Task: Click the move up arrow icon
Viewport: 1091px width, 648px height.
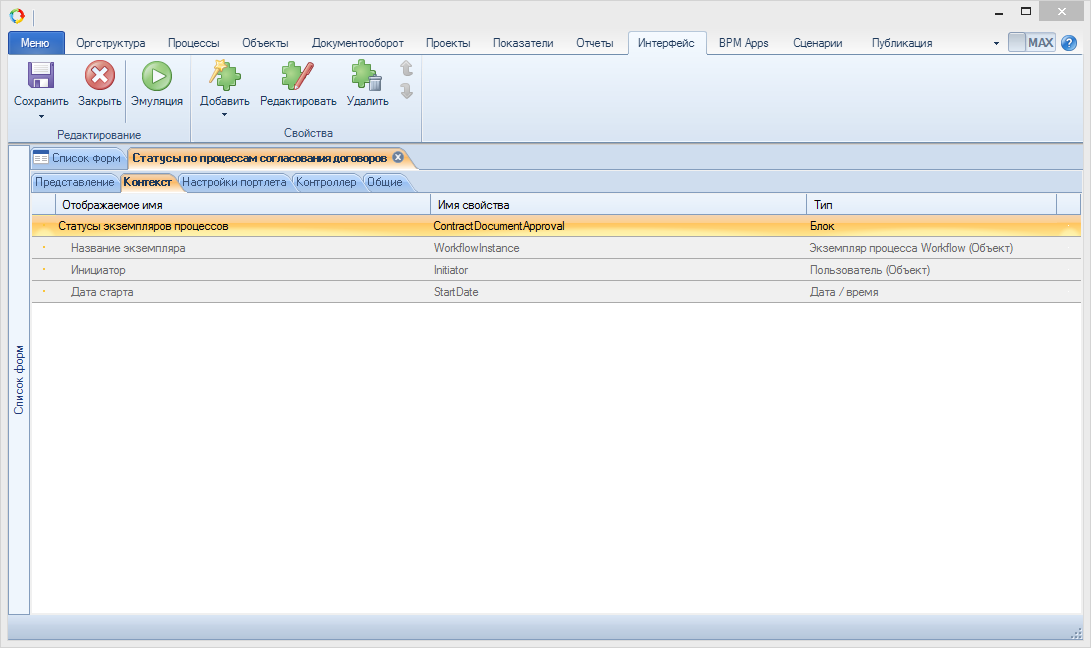Action: coord(406,68)
